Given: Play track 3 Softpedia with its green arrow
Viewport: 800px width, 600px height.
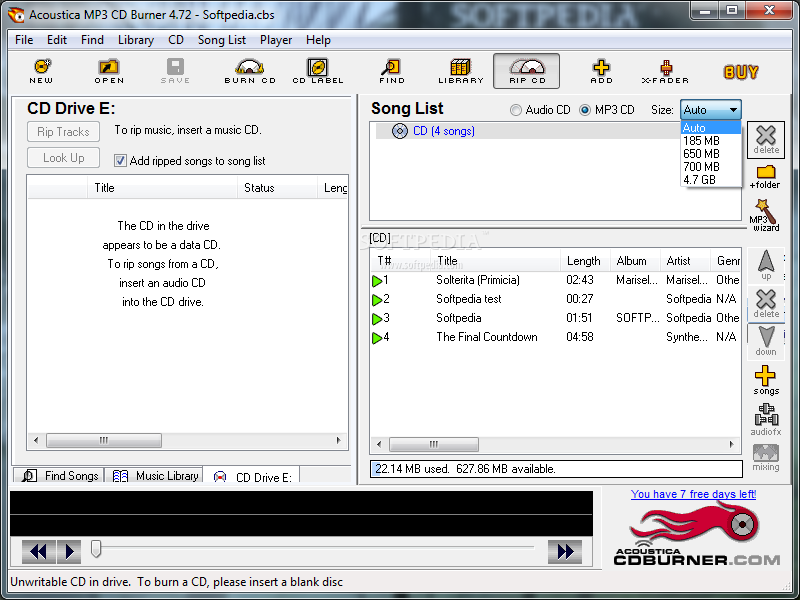Looking at the screenshot, I should [x=377, y=319].
